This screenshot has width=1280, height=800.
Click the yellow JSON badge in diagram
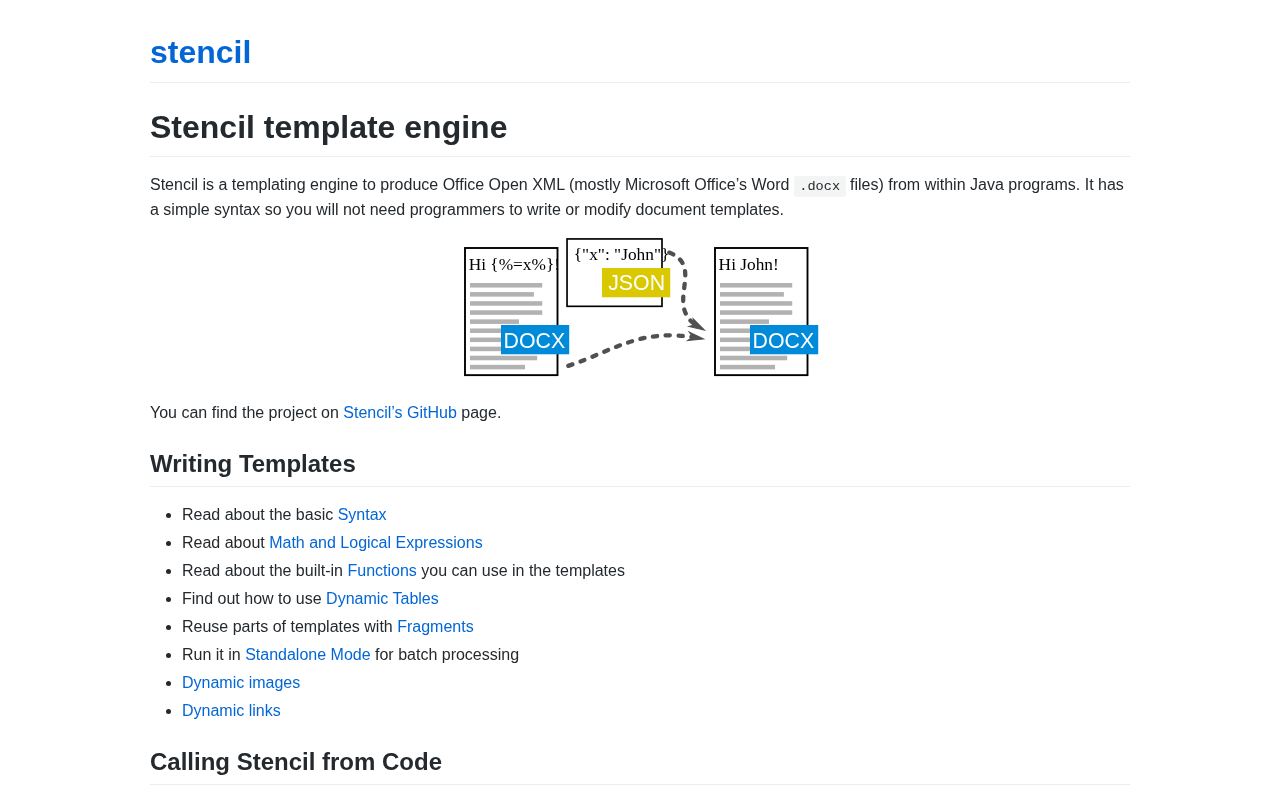[636, 283]
